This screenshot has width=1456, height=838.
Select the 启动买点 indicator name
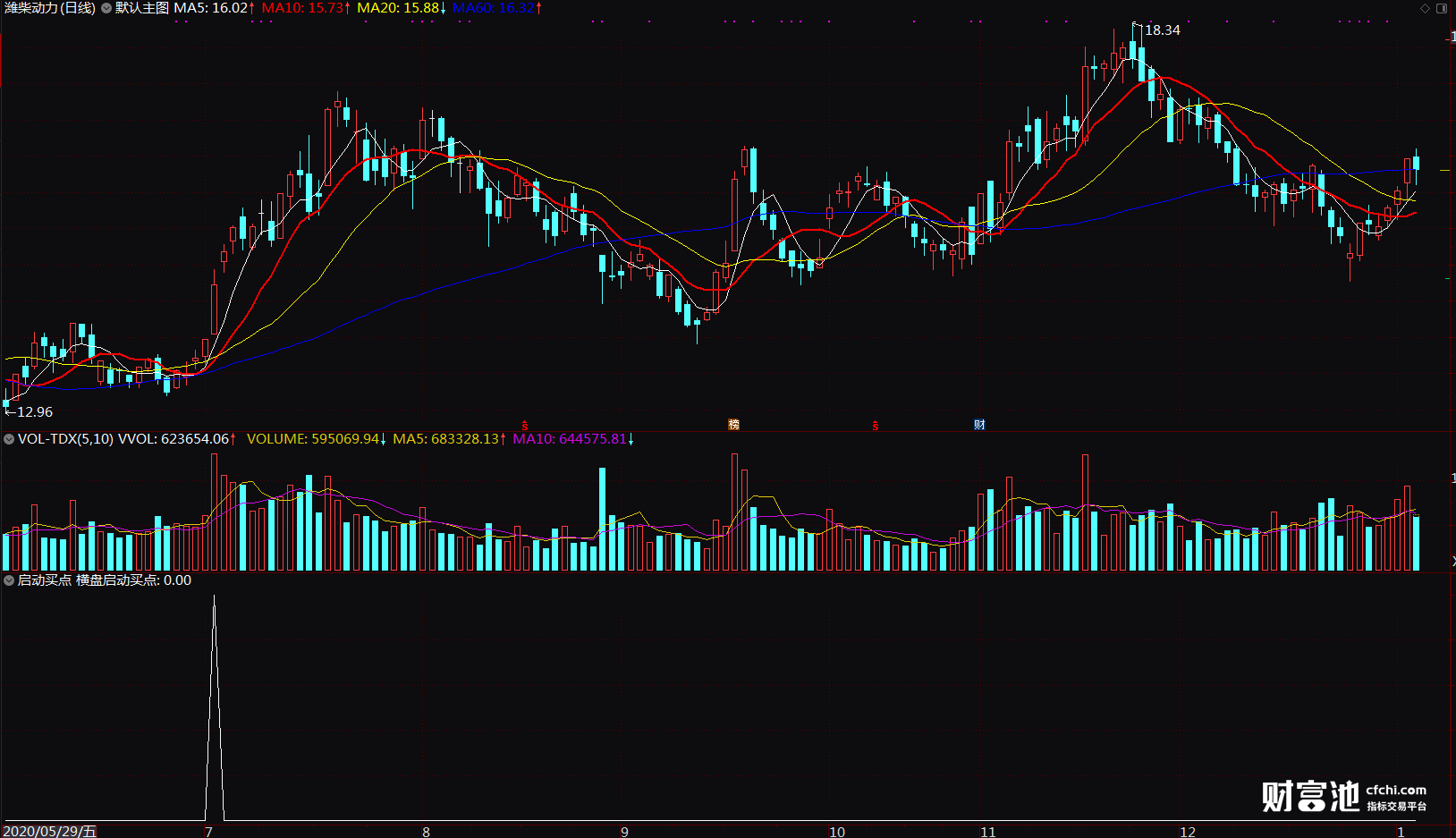[x=45, y=580]
